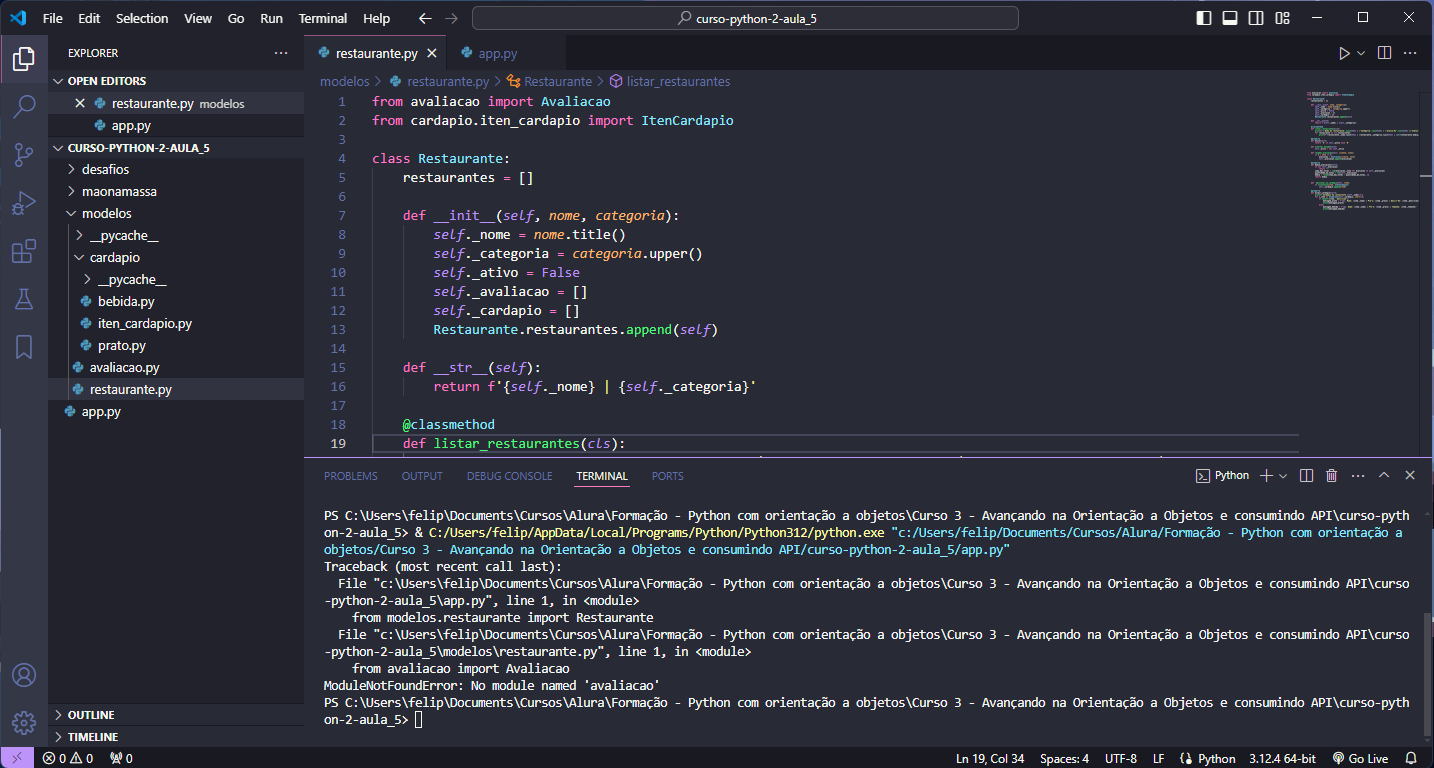Open the Terminal menu
The width and height of the screenshot is (1434, 768).
323,18
